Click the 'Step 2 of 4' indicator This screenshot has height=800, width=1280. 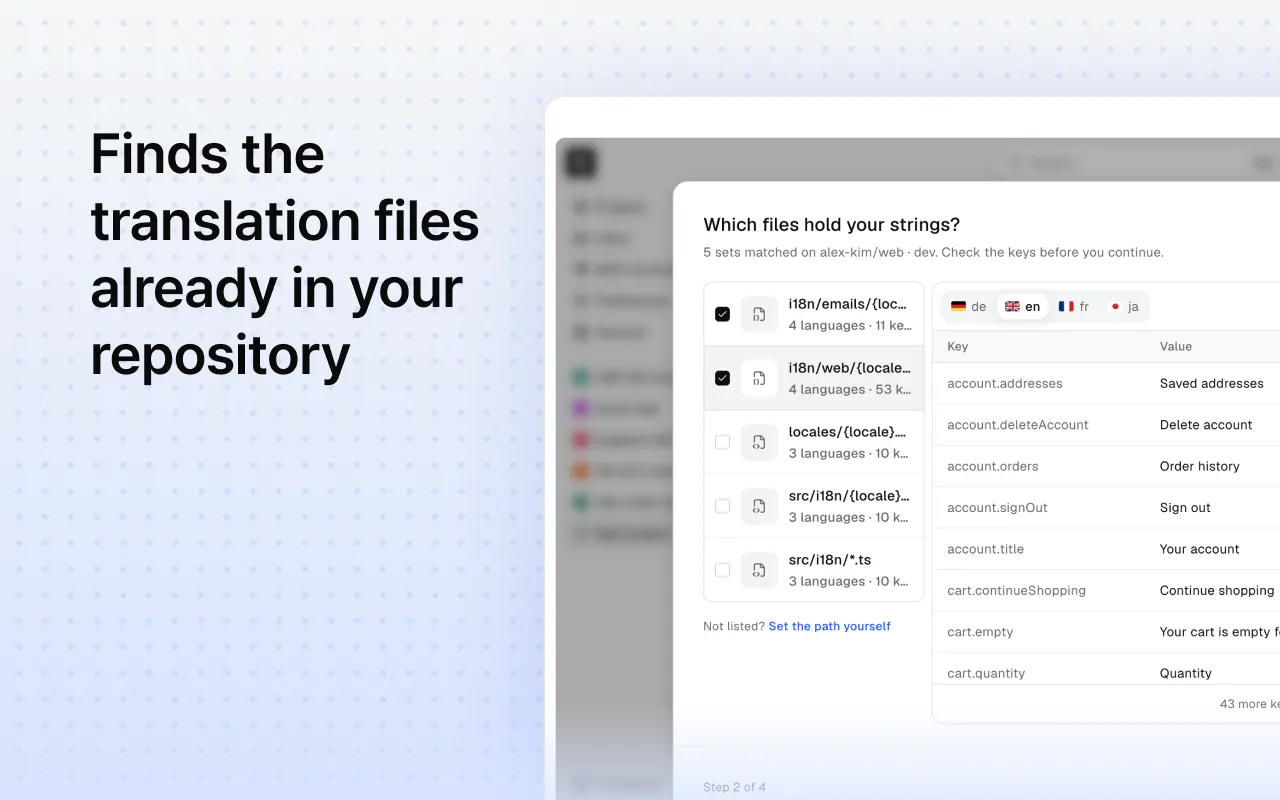(x=734, y=787)
